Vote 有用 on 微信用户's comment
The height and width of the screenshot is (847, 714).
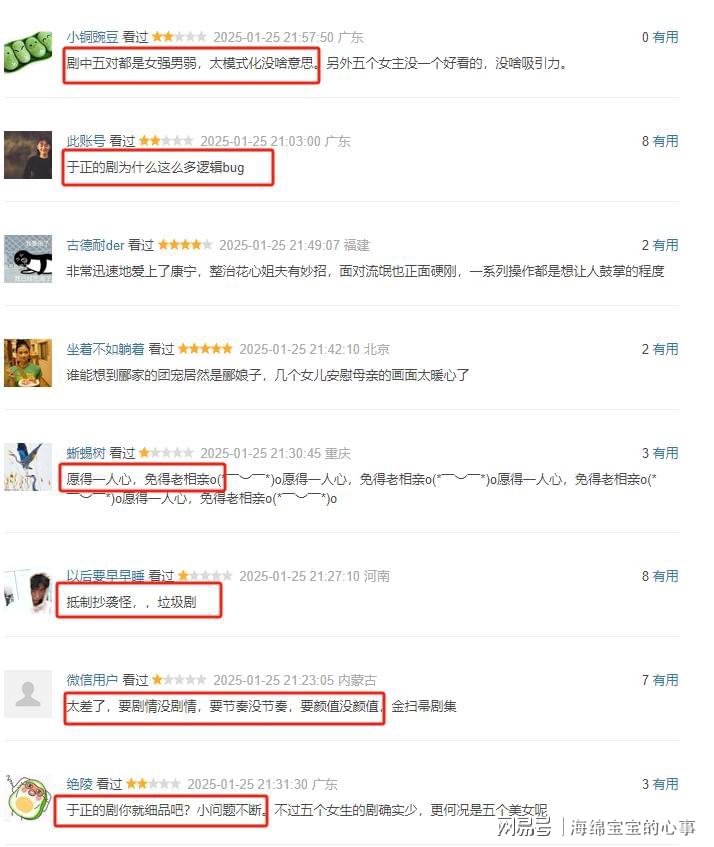pyautogui.click(x=665, y=680)
